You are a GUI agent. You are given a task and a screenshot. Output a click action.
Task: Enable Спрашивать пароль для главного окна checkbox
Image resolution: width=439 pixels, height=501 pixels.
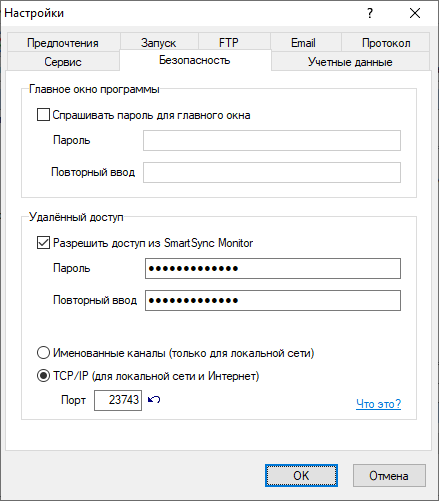pos(43,115)
